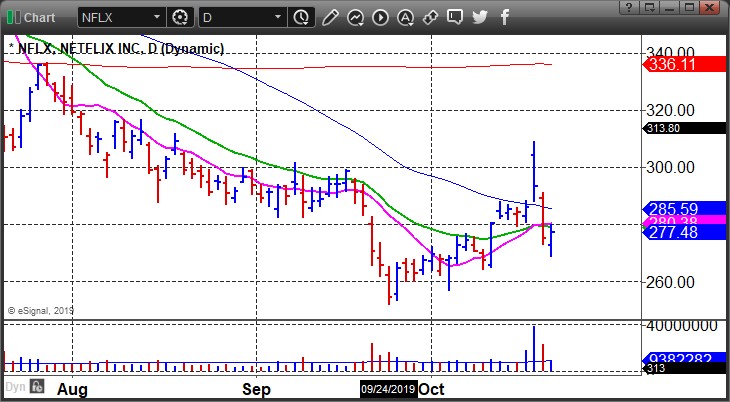Toggle the lock icon next to Dyn
Screen dimensions: 730x402
37,386
